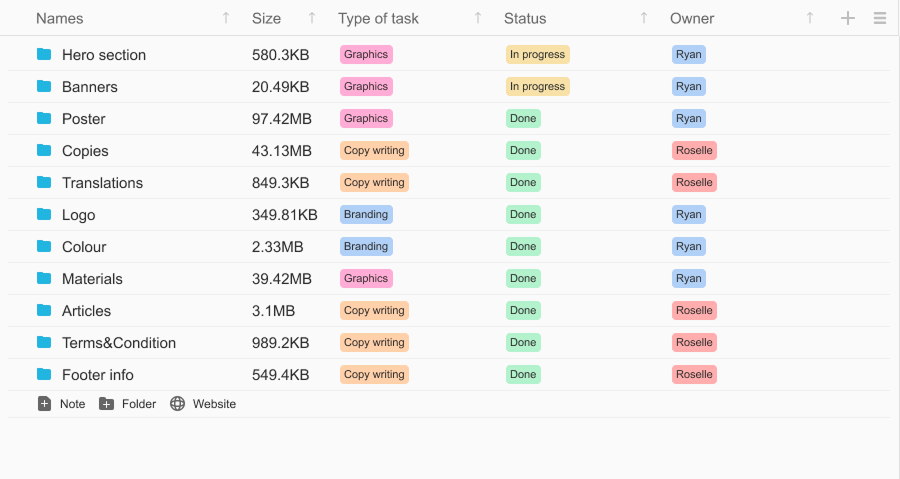Select the Materials folder name
This screenshot has width=900, height=479.
tap(92, 278)
